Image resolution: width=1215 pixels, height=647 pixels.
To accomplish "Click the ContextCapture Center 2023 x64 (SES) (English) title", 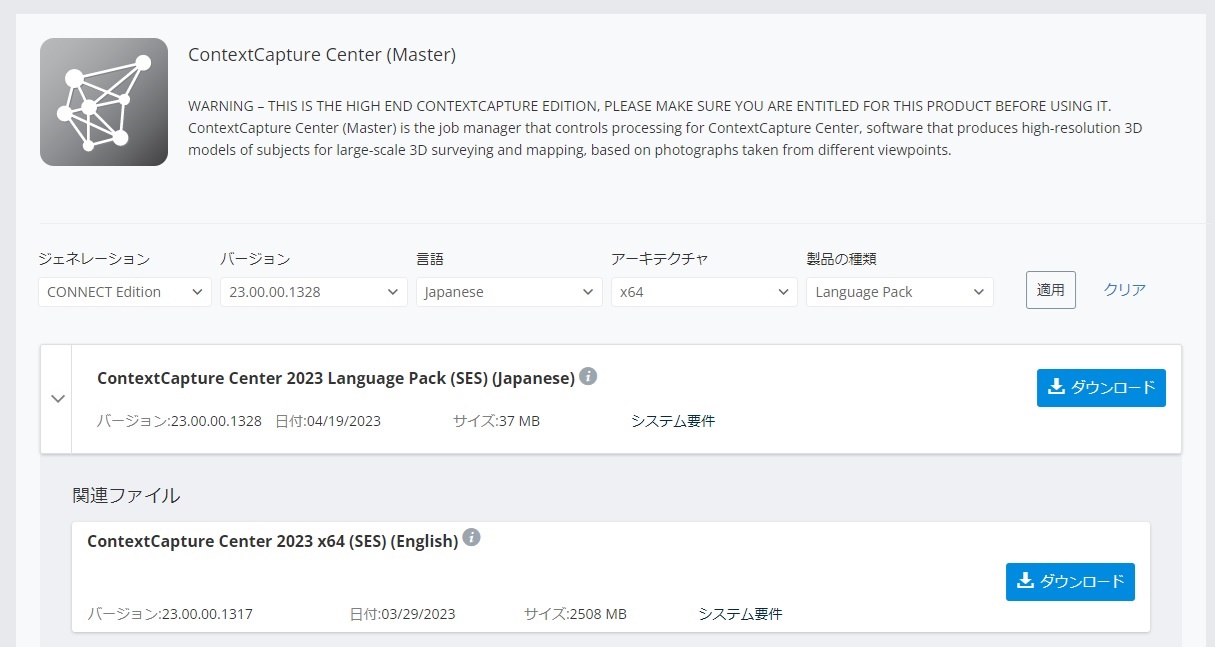I will pyautogui.click(x=272, y=541).
